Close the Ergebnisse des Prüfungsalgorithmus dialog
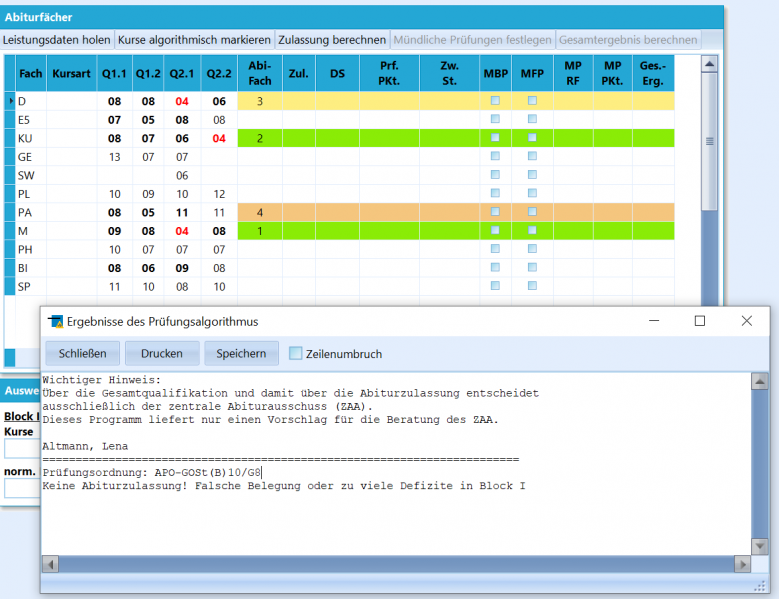This screenshot has width=779, height=599. point(746,321)
